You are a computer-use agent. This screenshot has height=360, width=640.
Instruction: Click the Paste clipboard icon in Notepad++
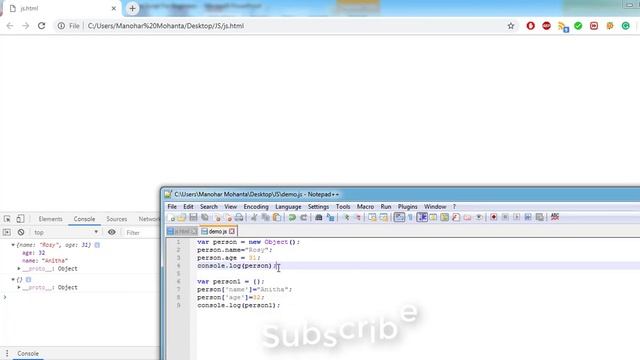point(277,218)
